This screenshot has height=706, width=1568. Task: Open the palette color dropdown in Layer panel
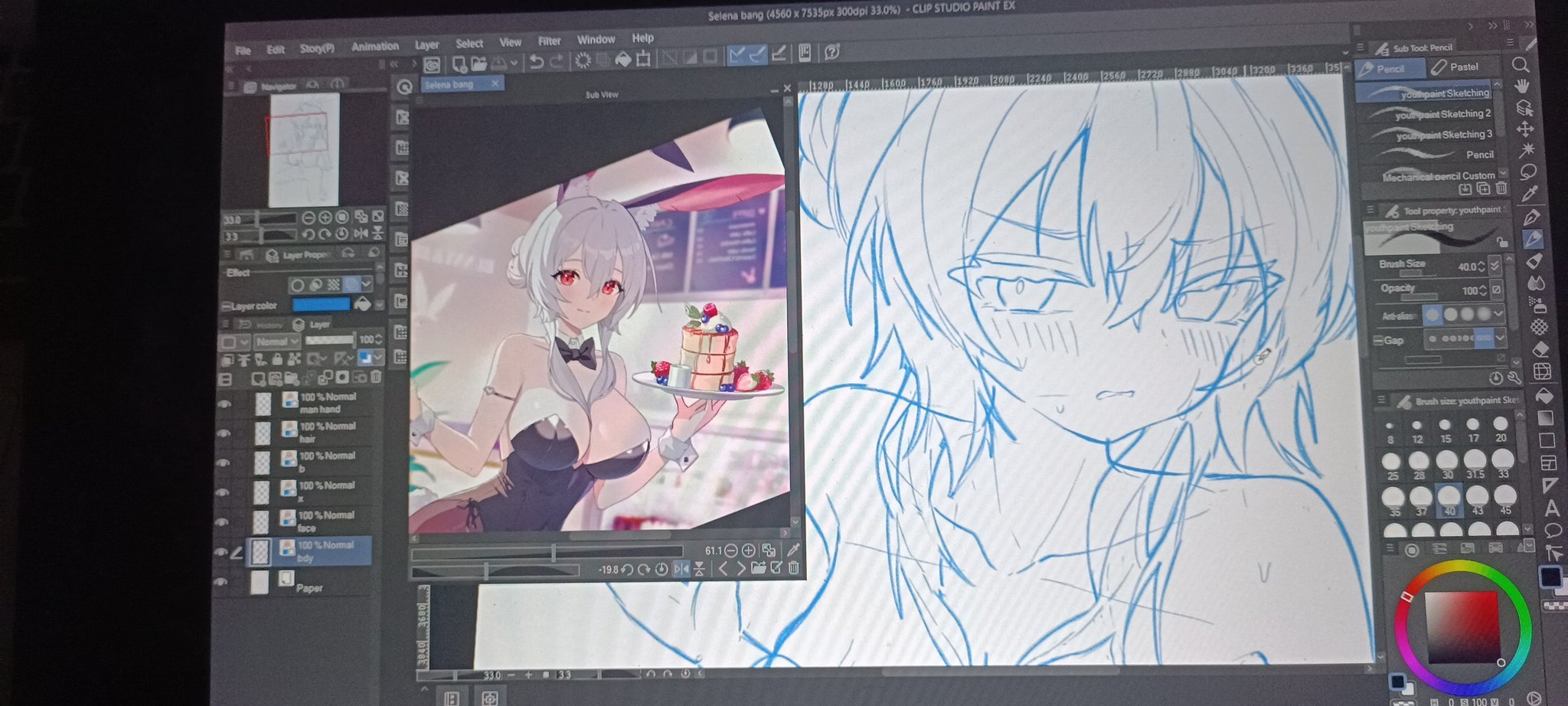pos(378,358)
